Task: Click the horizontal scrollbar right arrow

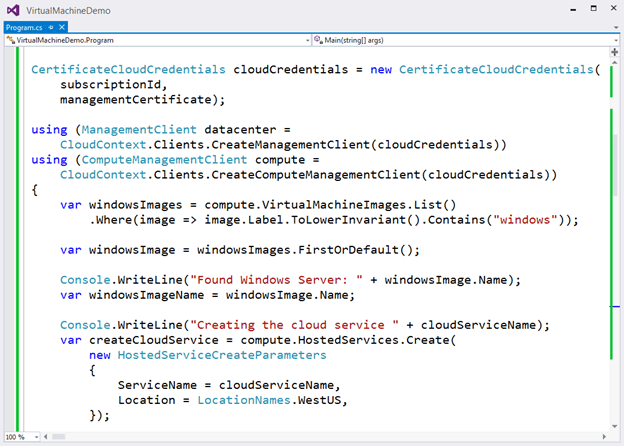Action: tap(604, 437)
